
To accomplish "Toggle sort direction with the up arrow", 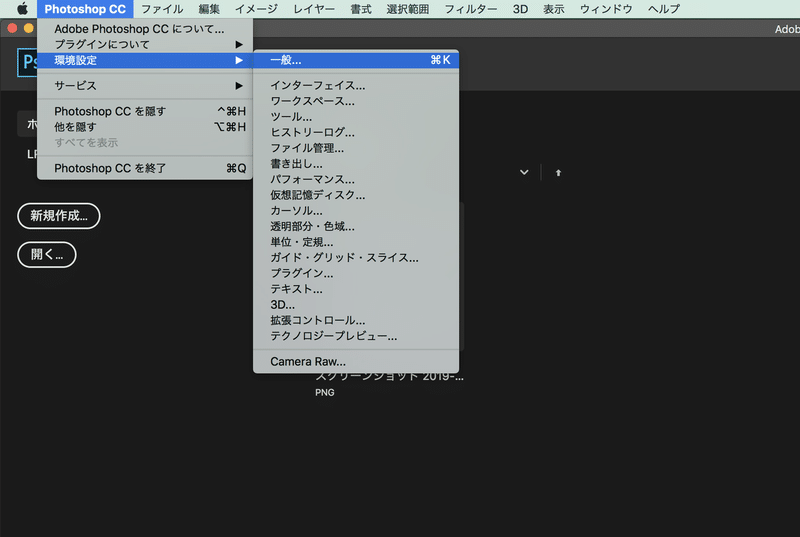I will pos(558,173).
